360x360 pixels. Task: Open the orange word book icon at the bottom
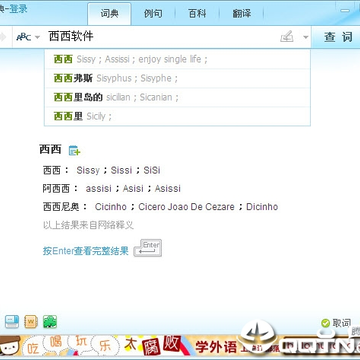pos(31,322)
